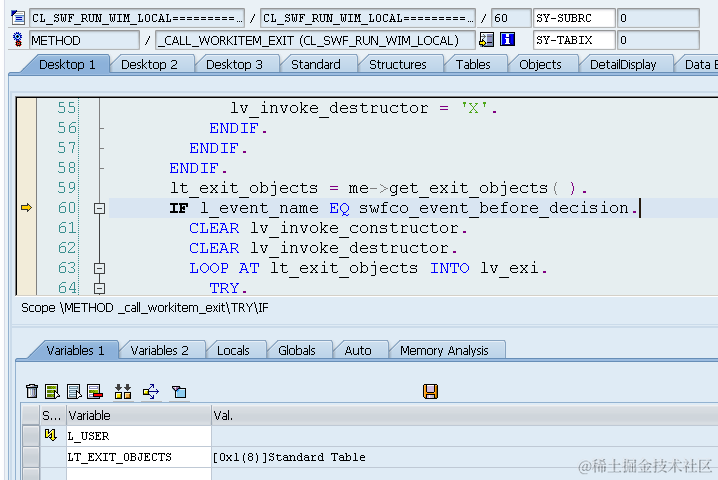Open the navigate-to-source icon after method name
This screenshot has width=718, height=480.
coord(486,40)
